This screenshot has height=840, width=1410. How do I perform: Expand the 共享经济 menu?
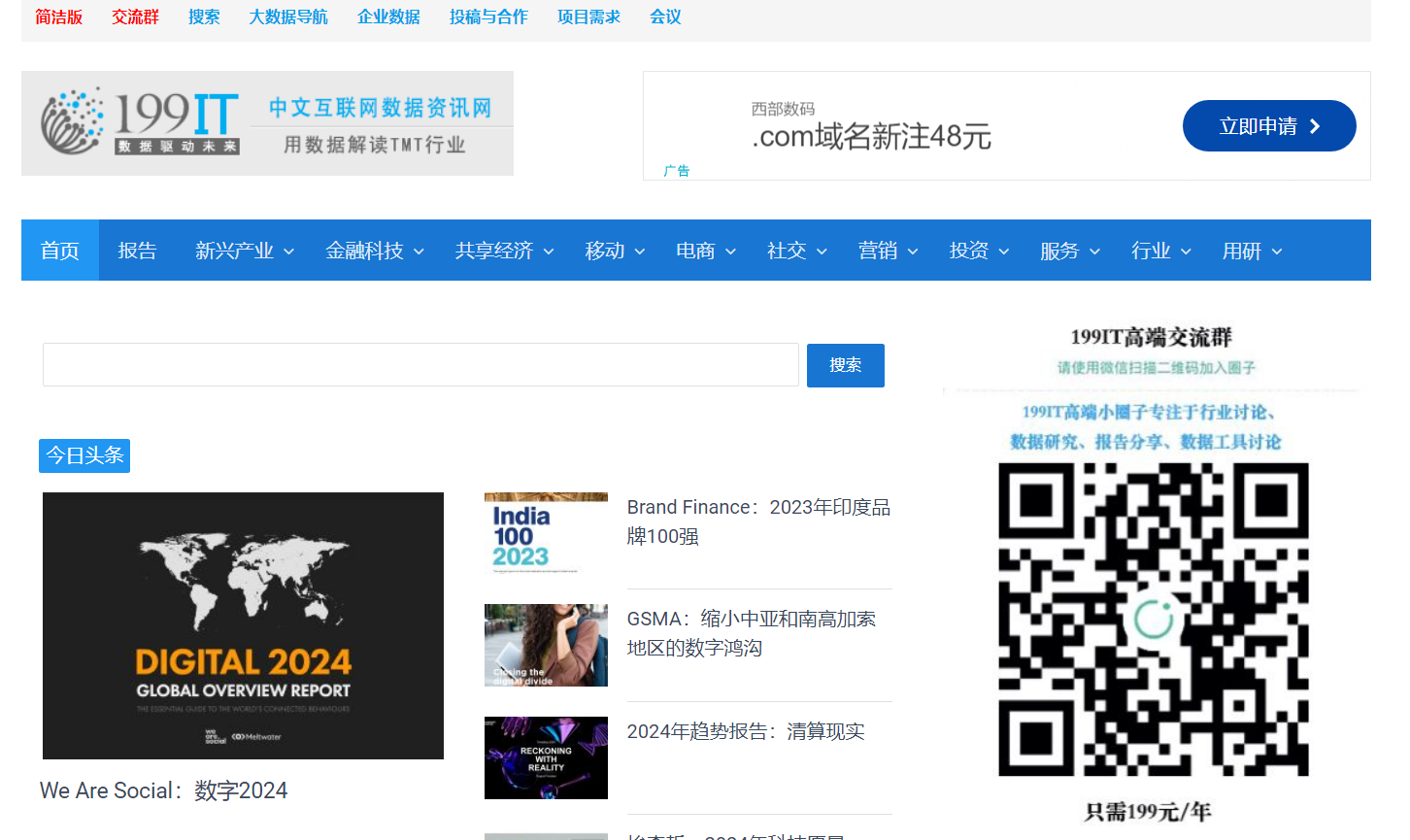(504, 251)
